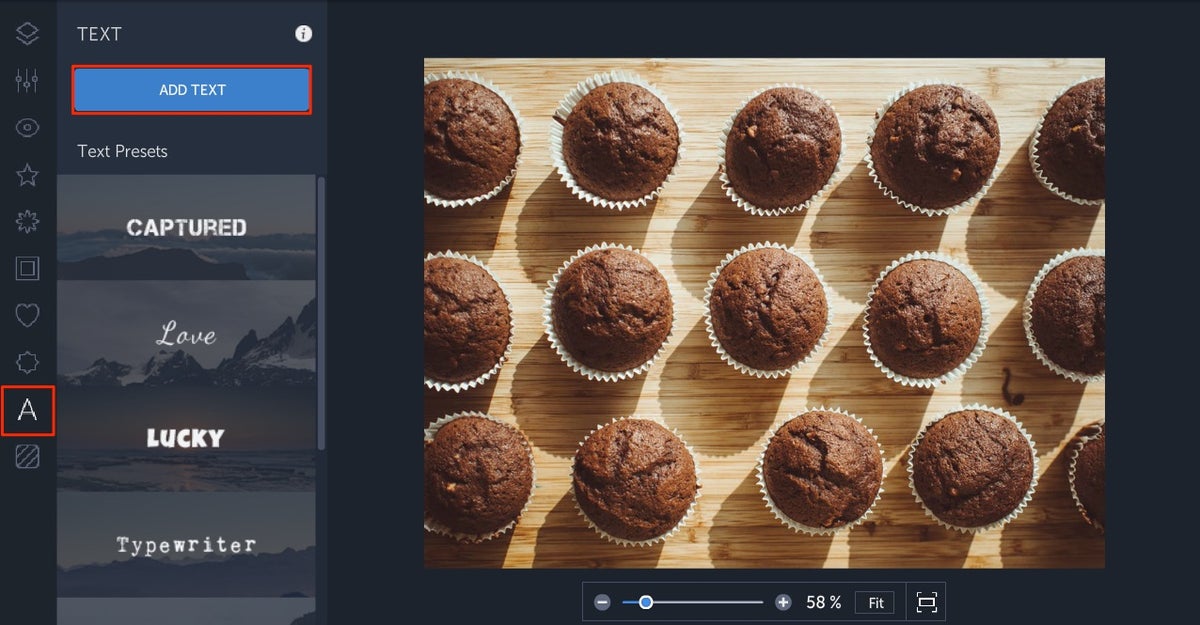Click the zoom level slider handle
The height and width of the screenshot is (625, 1200).
tap(646, 602)
